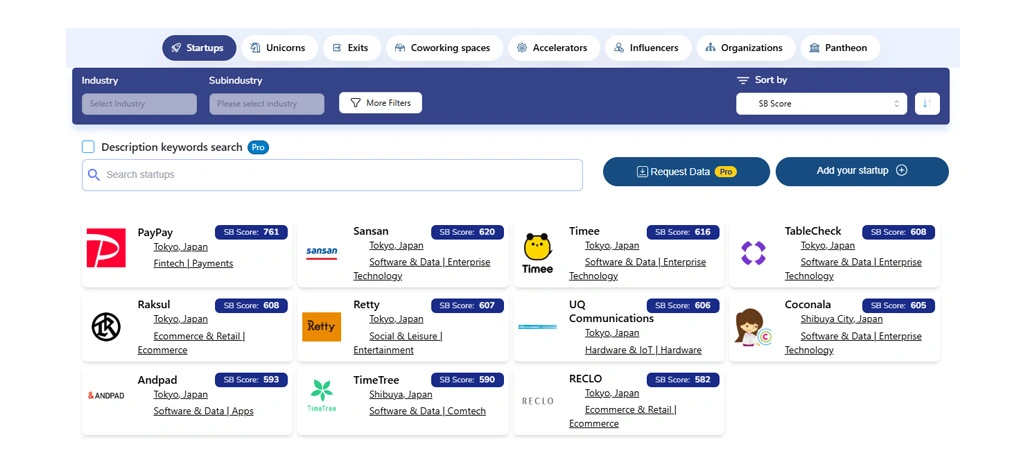
Task: Click the TimeTree green leaf logo
Action: pyautogui.click(x=321, y=395)
